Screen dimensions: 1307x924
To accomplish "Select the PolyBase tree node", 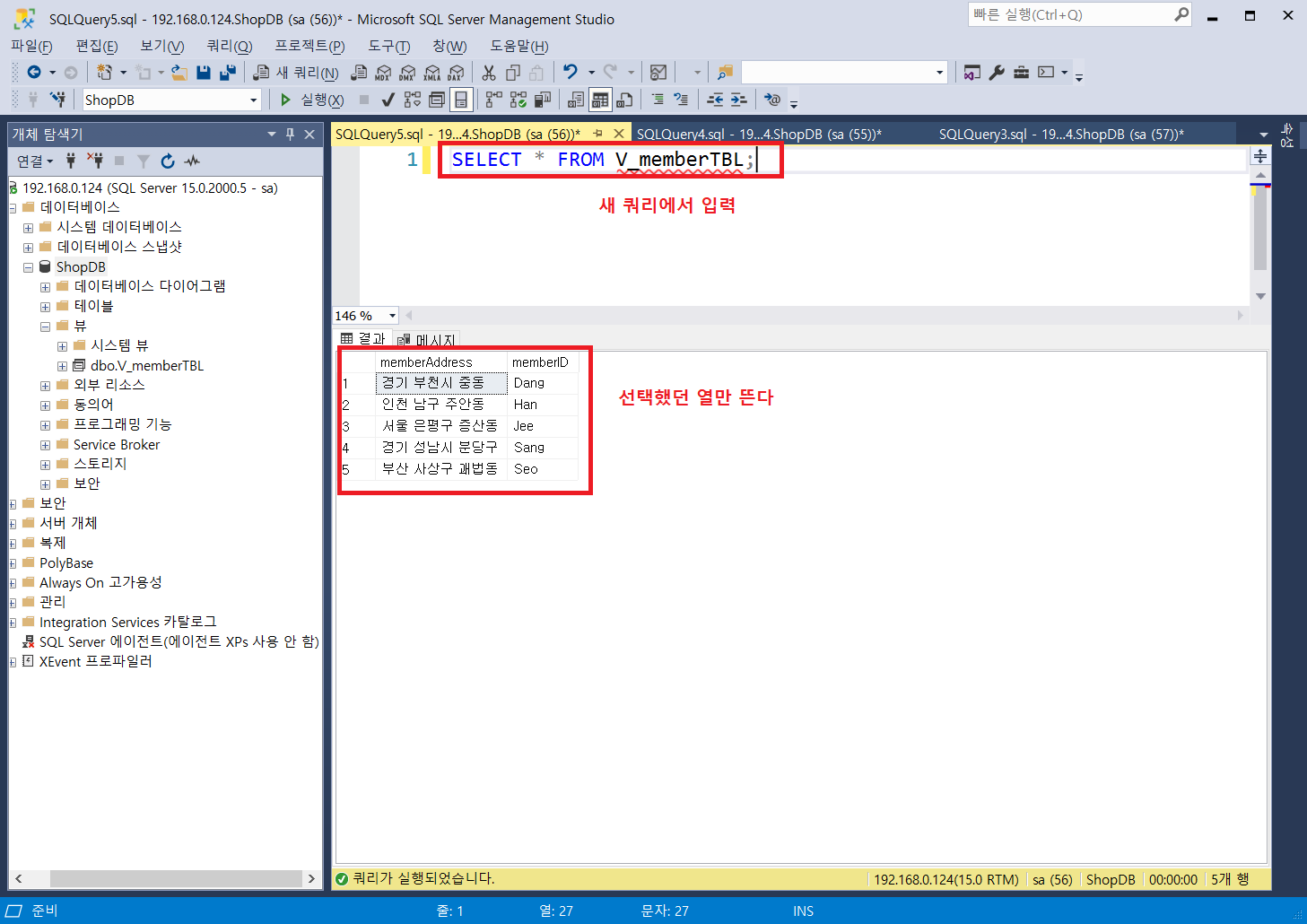I will pyautogui.click(x=66, y=563).
